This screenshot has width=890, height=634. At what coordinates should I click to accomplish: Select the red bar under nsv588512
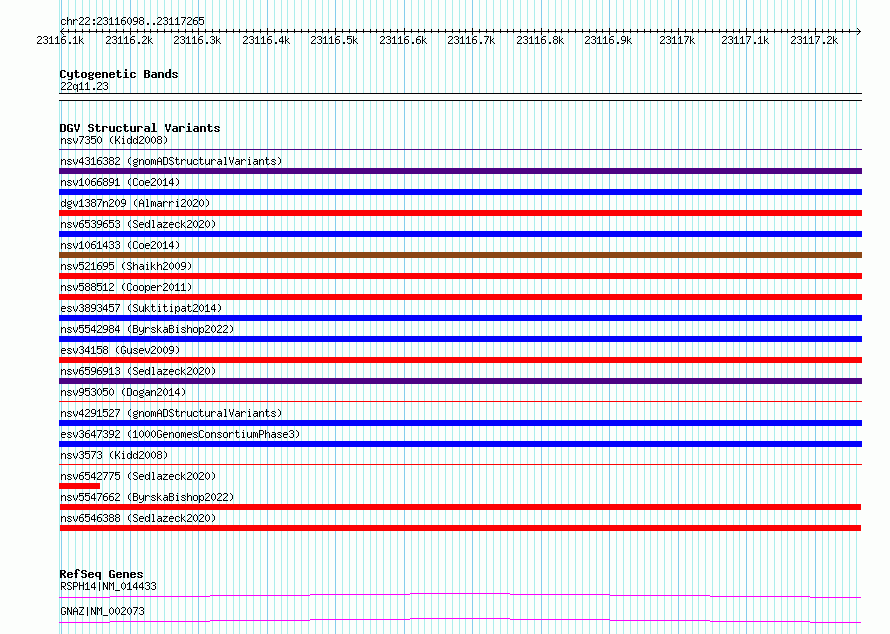pos(460,297)
